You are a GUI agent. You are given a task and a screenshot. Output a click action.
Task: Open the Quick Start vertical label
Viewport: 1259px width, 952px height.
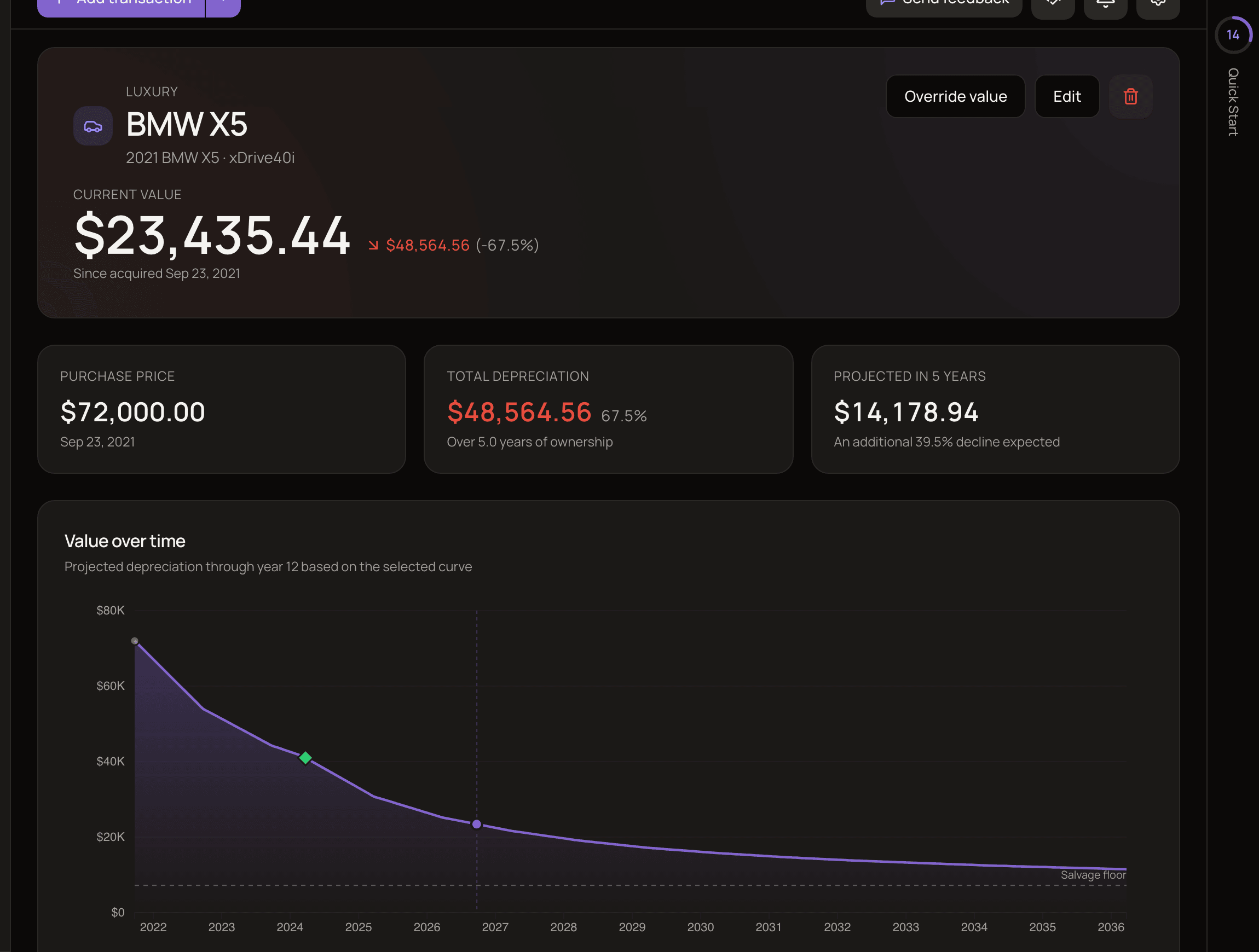coord(1233,102)
